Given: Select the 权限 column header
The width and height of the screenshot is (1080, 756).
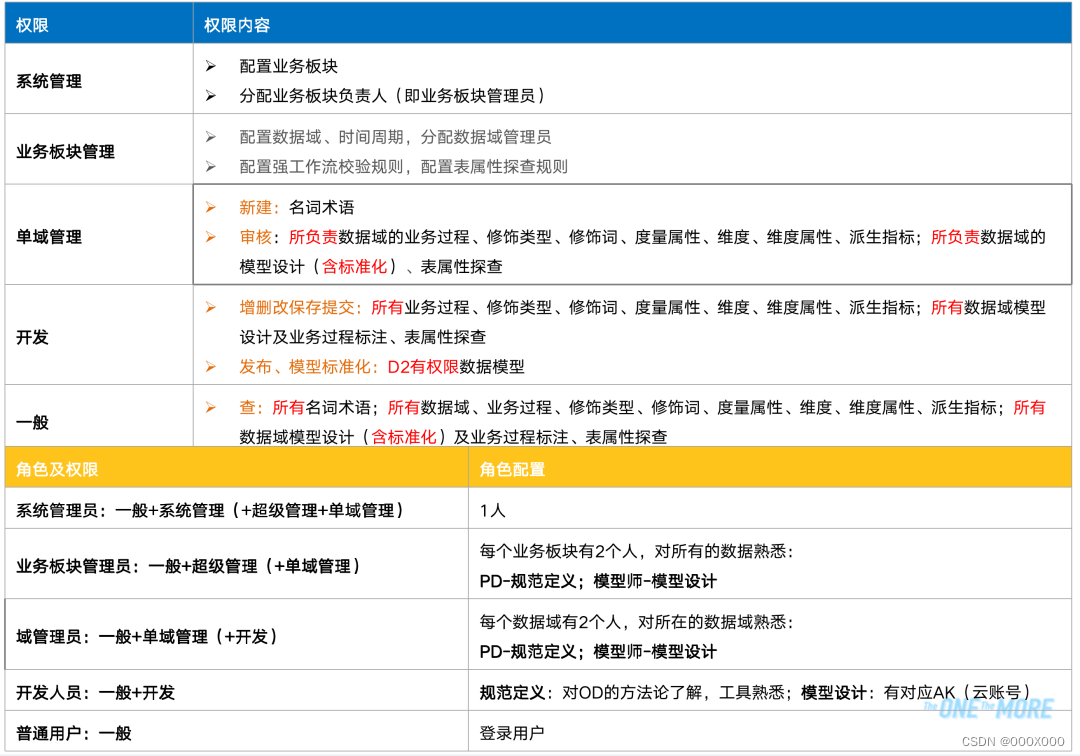Looking at the screenshot, I should click(32, 25).
